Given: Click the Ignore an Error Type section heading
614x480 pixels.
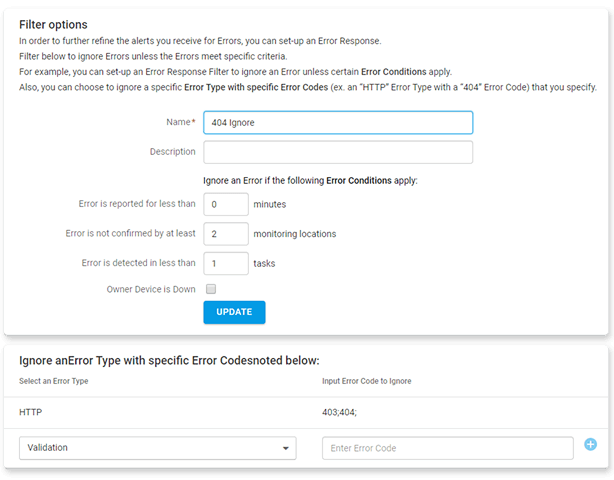Looking at the screenshot, I should tap(169, 360).
